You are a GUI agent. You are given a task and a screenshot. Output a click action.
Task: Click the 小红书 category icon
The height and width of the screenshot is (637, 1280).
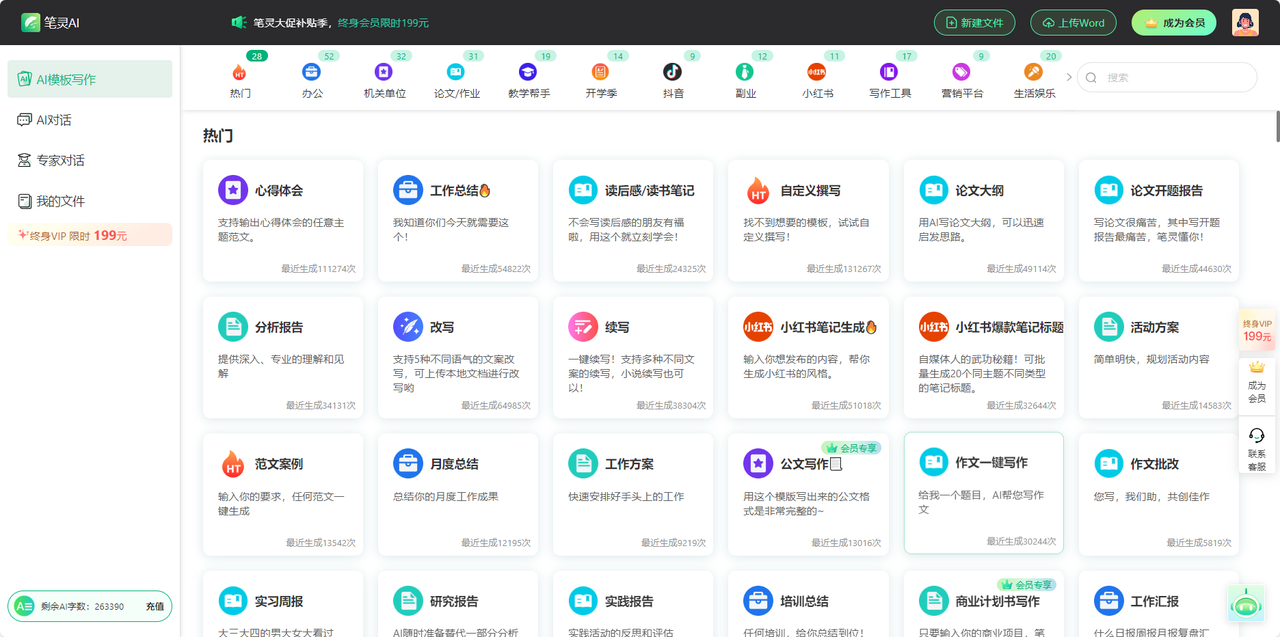pos(817,72)
